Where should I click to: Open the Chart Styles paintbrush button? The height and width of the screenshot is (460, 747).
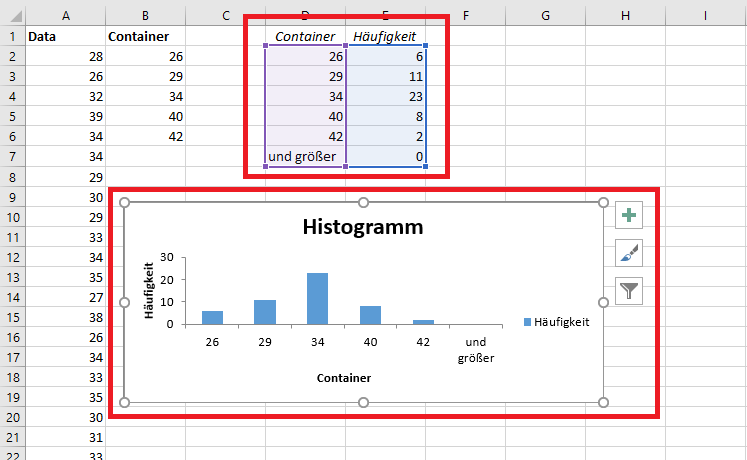[x=629, y=253]
